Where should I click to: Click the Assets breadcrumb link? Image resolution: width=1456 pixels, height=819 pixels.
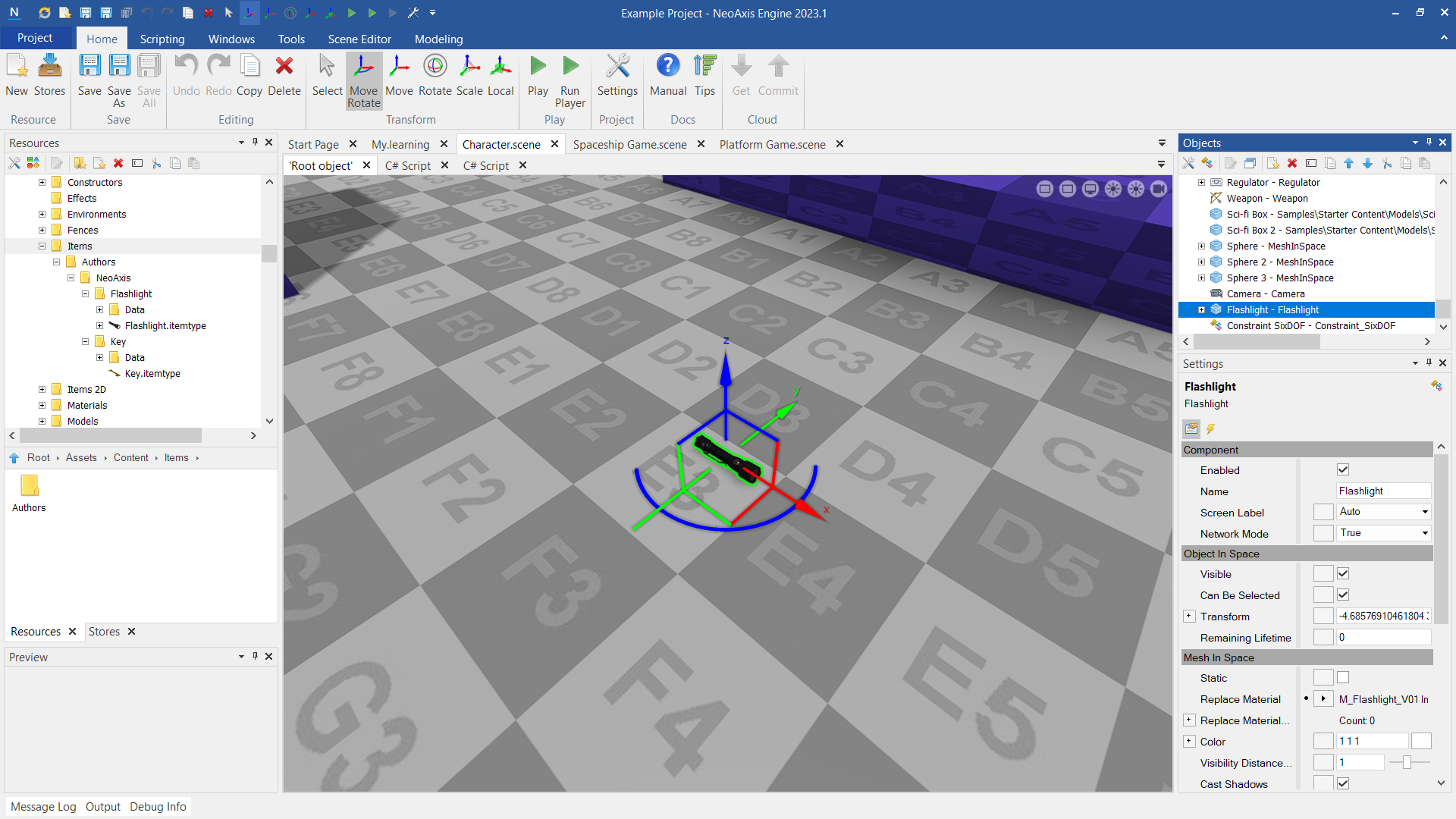81,457
